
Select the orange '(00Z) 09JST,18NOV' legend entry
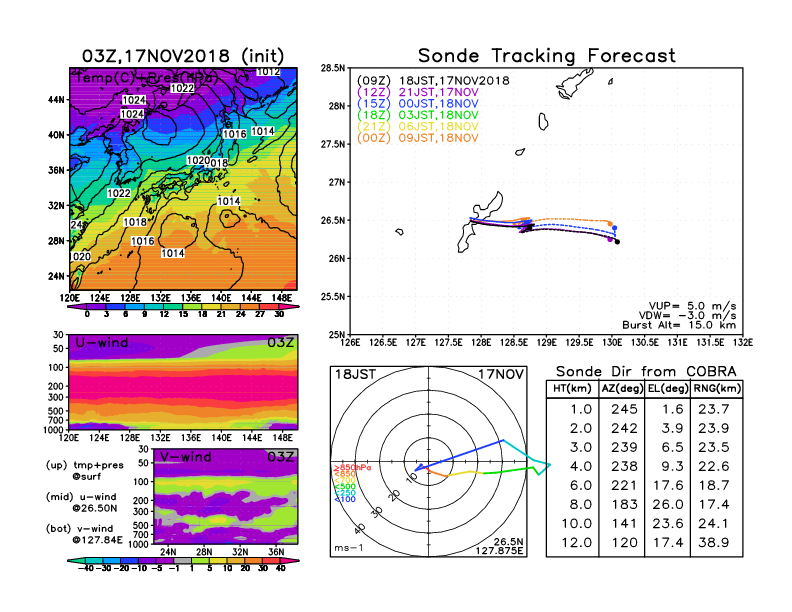417,138
